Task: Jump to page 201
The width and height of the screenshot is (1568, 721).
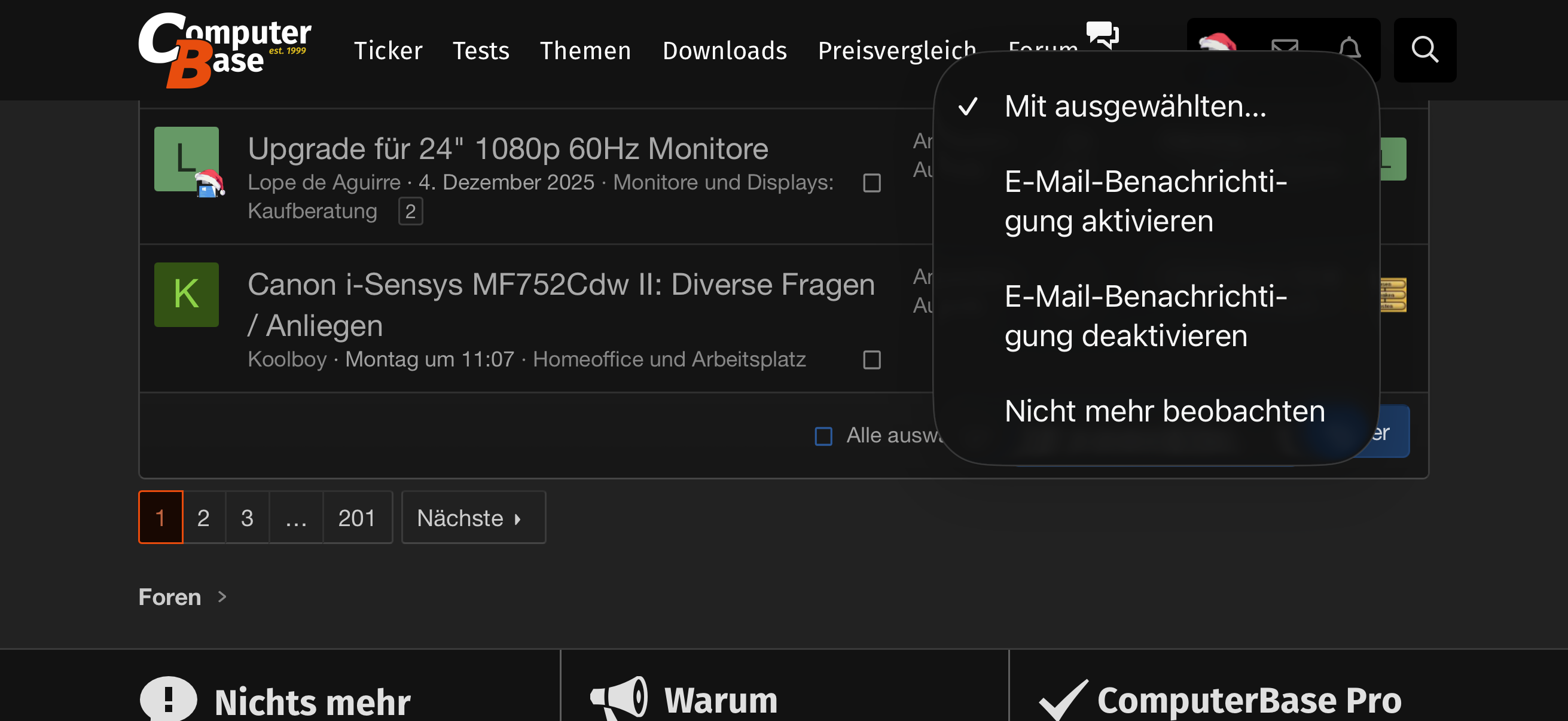Action: (356, 518)
